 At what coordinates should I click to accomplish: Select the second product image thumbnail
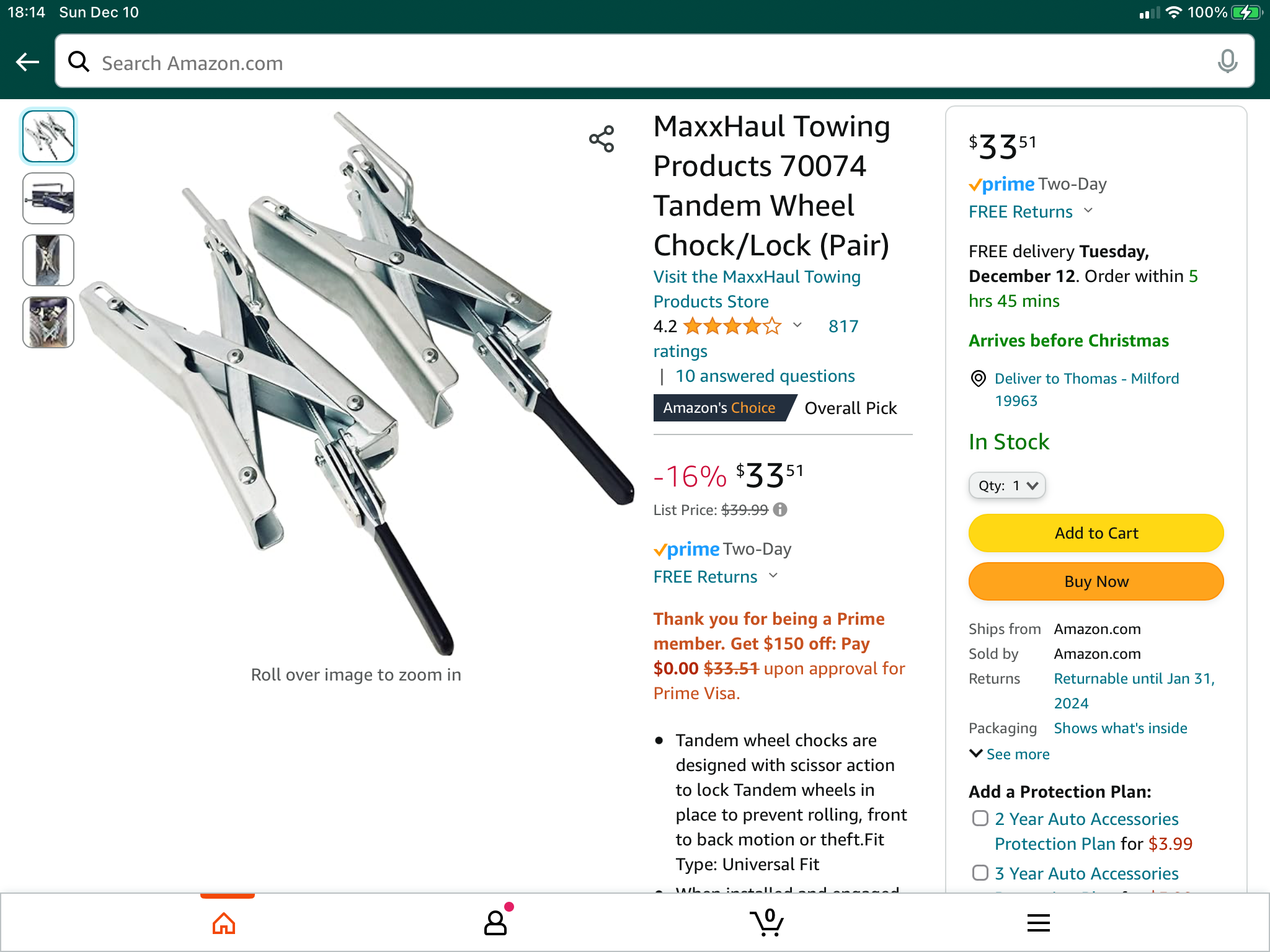point(48,198)
